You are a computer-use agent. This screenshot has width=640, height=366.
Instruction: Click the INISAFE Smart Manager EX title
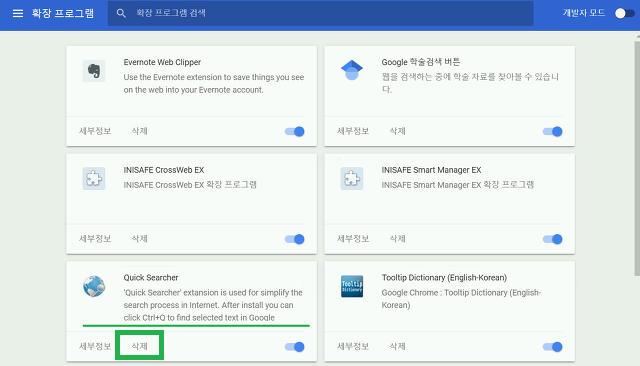pyautogui.click(x=431, y=170)
